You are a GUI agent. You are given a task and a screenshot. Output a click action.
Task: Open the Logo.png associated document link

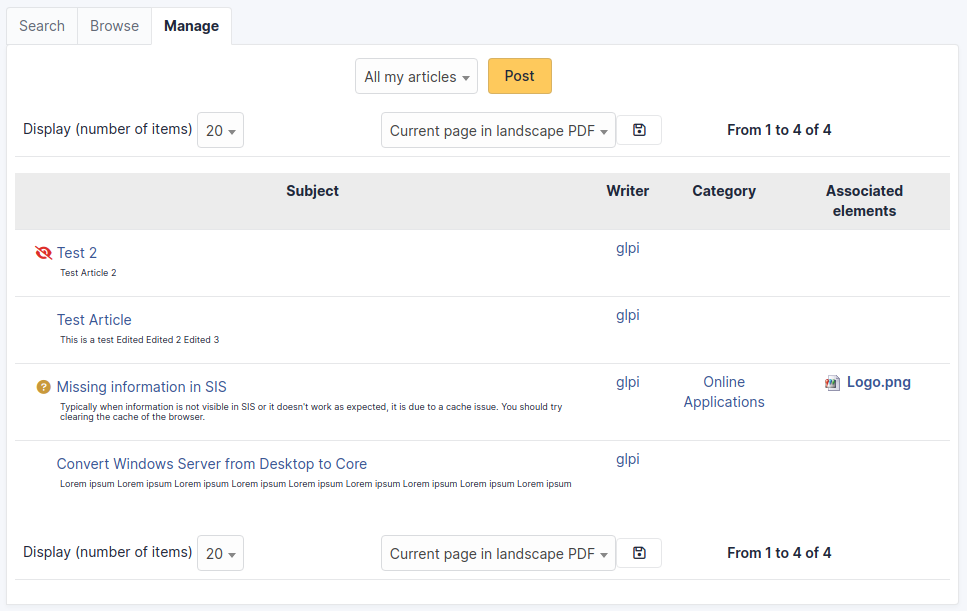point(879,382)
